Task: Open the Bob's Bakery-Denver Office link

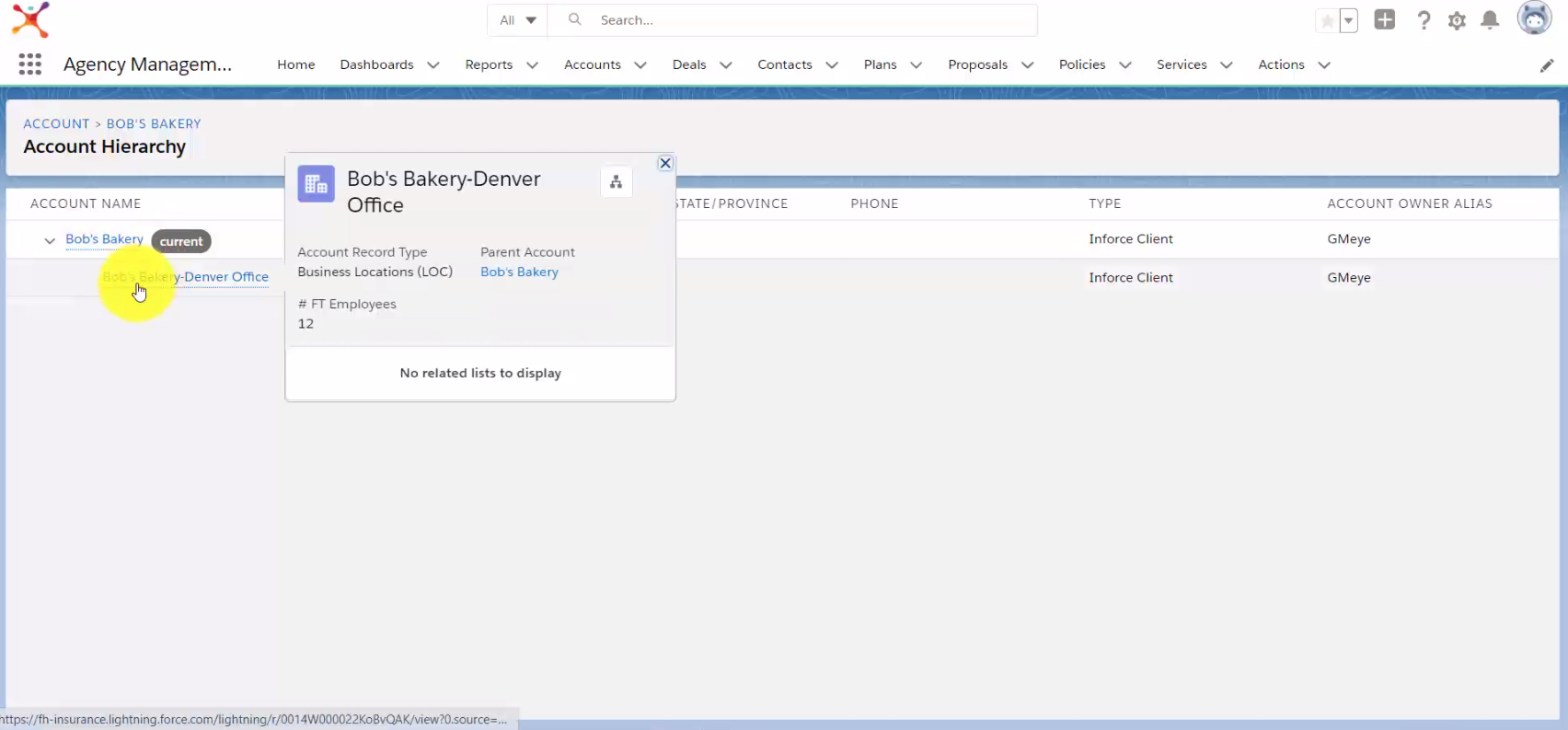Action: pyautogui.click(x=186, y=277)
